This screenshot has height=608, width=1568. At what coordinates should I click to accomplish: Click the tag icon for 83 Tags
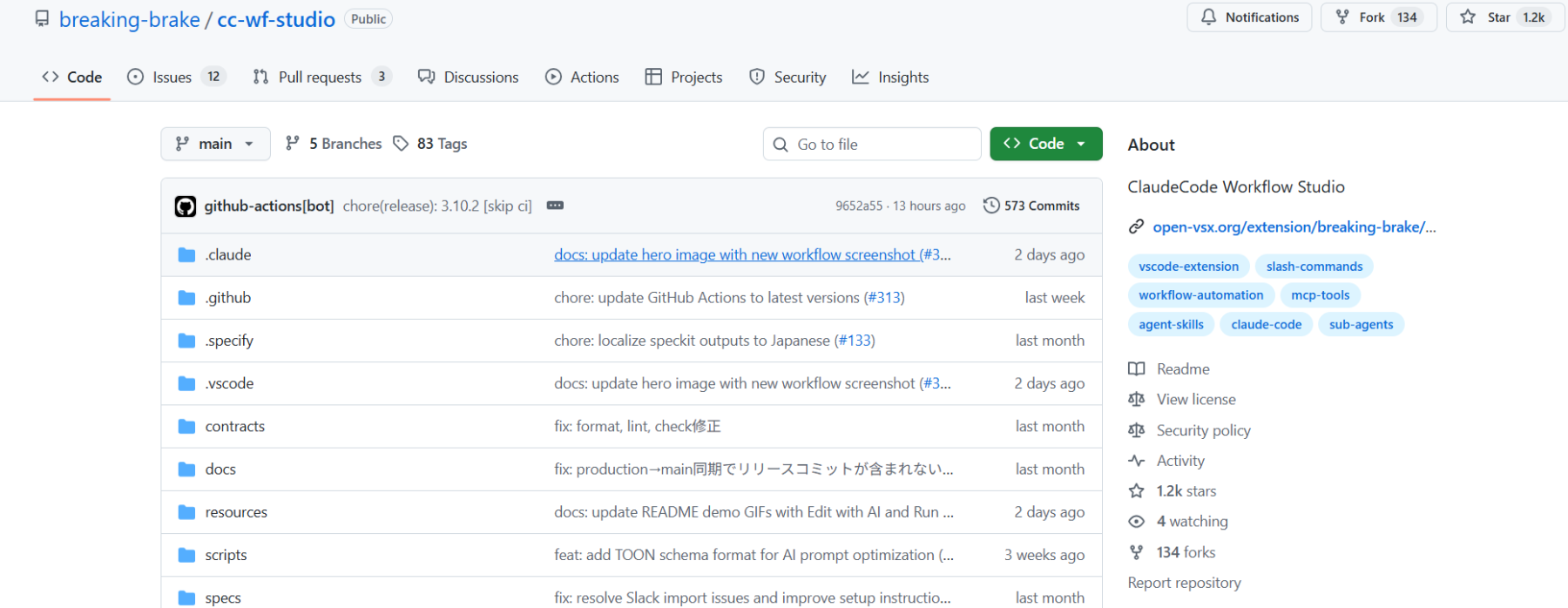pos(401,144)
